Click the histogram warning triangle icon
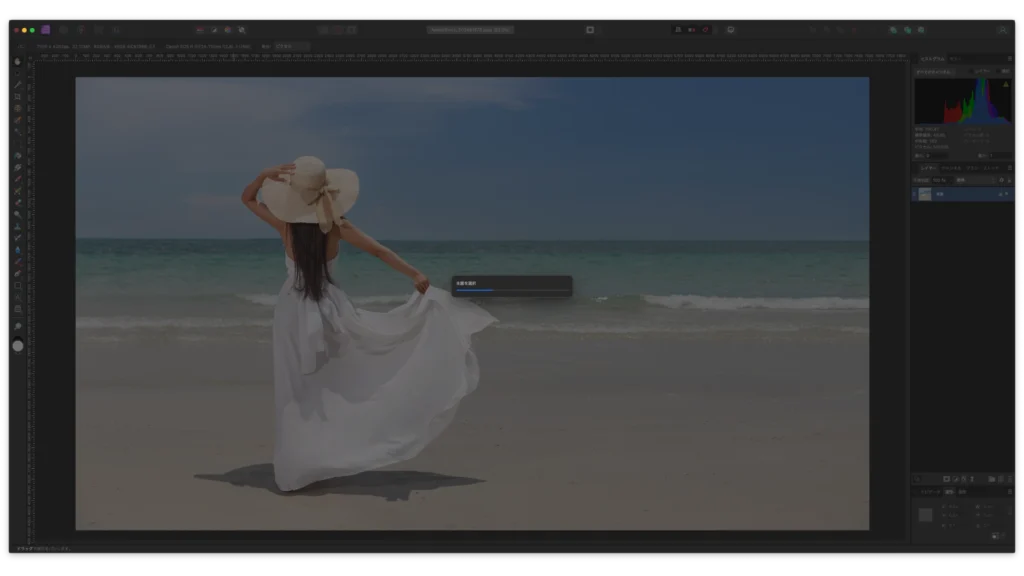Viewport: 1024px width, 576px height. pos(1005,84)
